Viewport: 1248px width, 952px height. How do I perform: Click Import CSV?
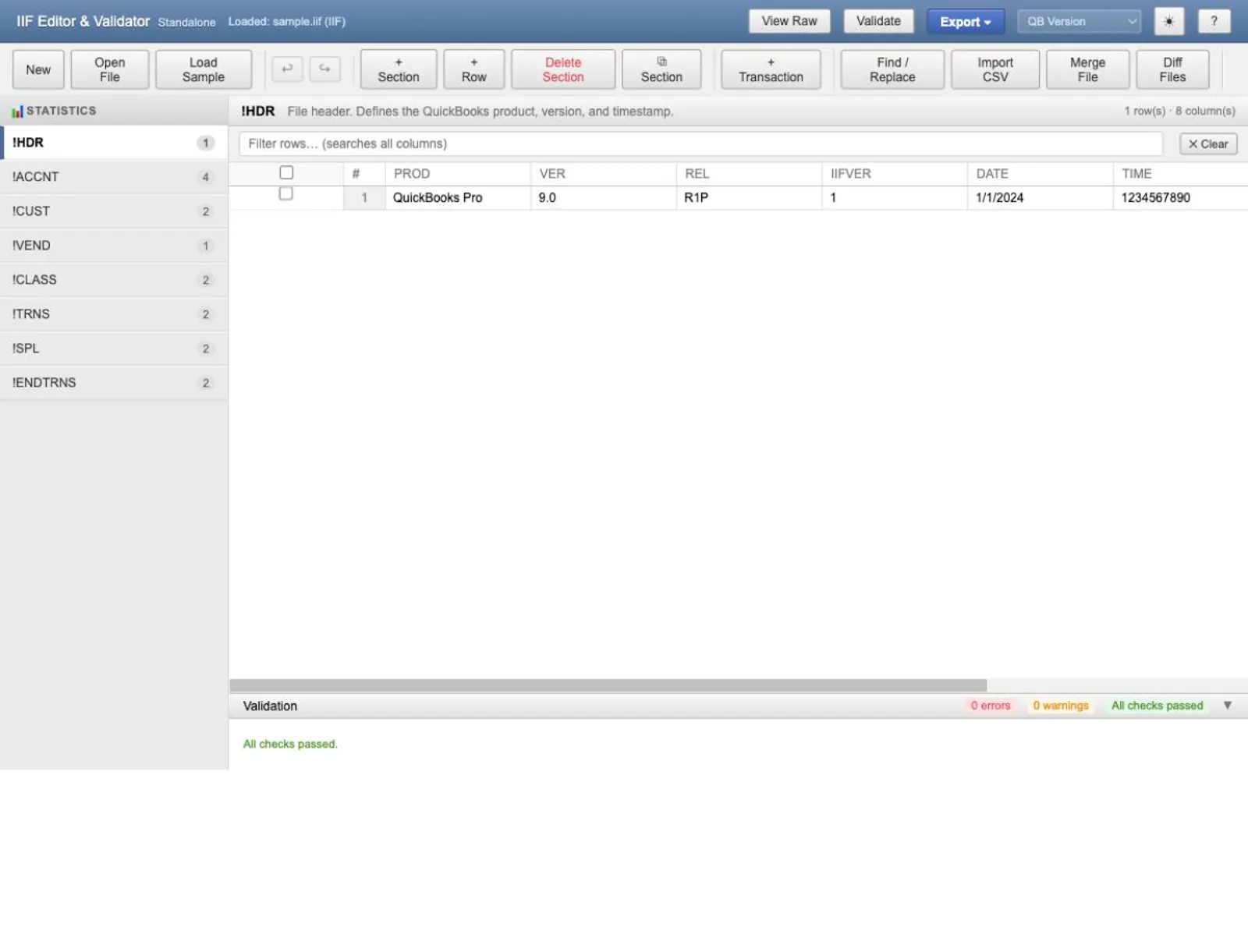coord(995,69)
